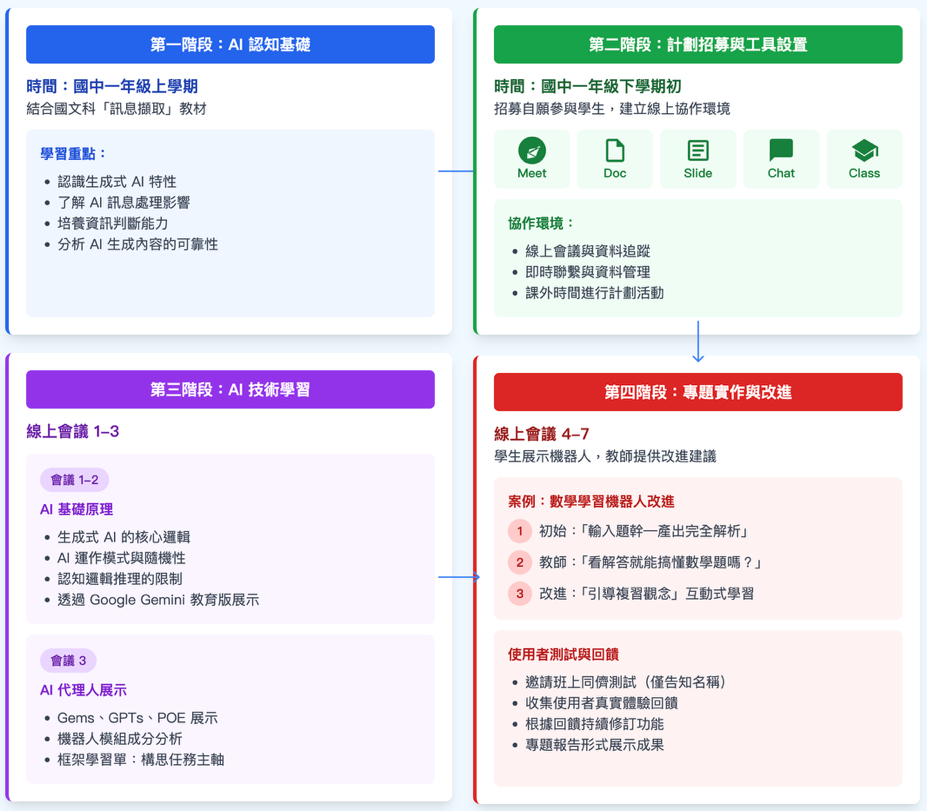Click the text 時間：國中一年級上學期
927x811 pixels.
point(112,86)
